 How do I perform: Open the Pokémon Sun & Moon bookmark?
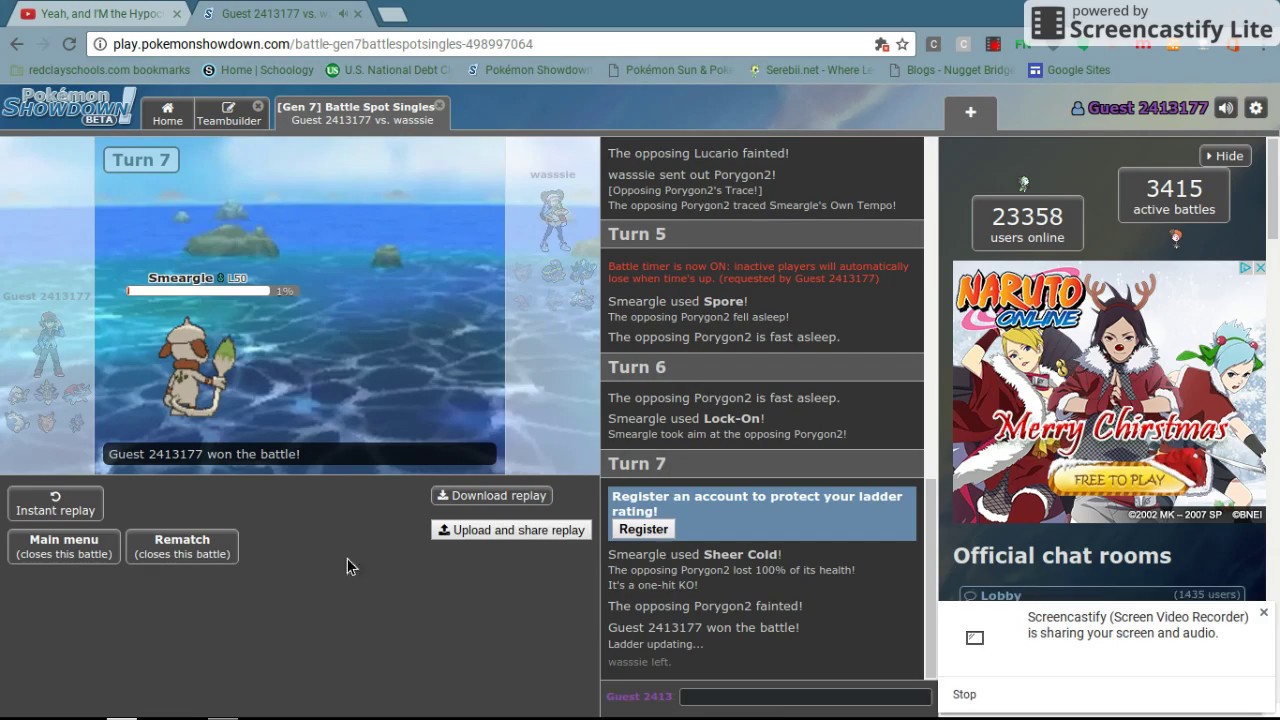(x=670, y=70)
